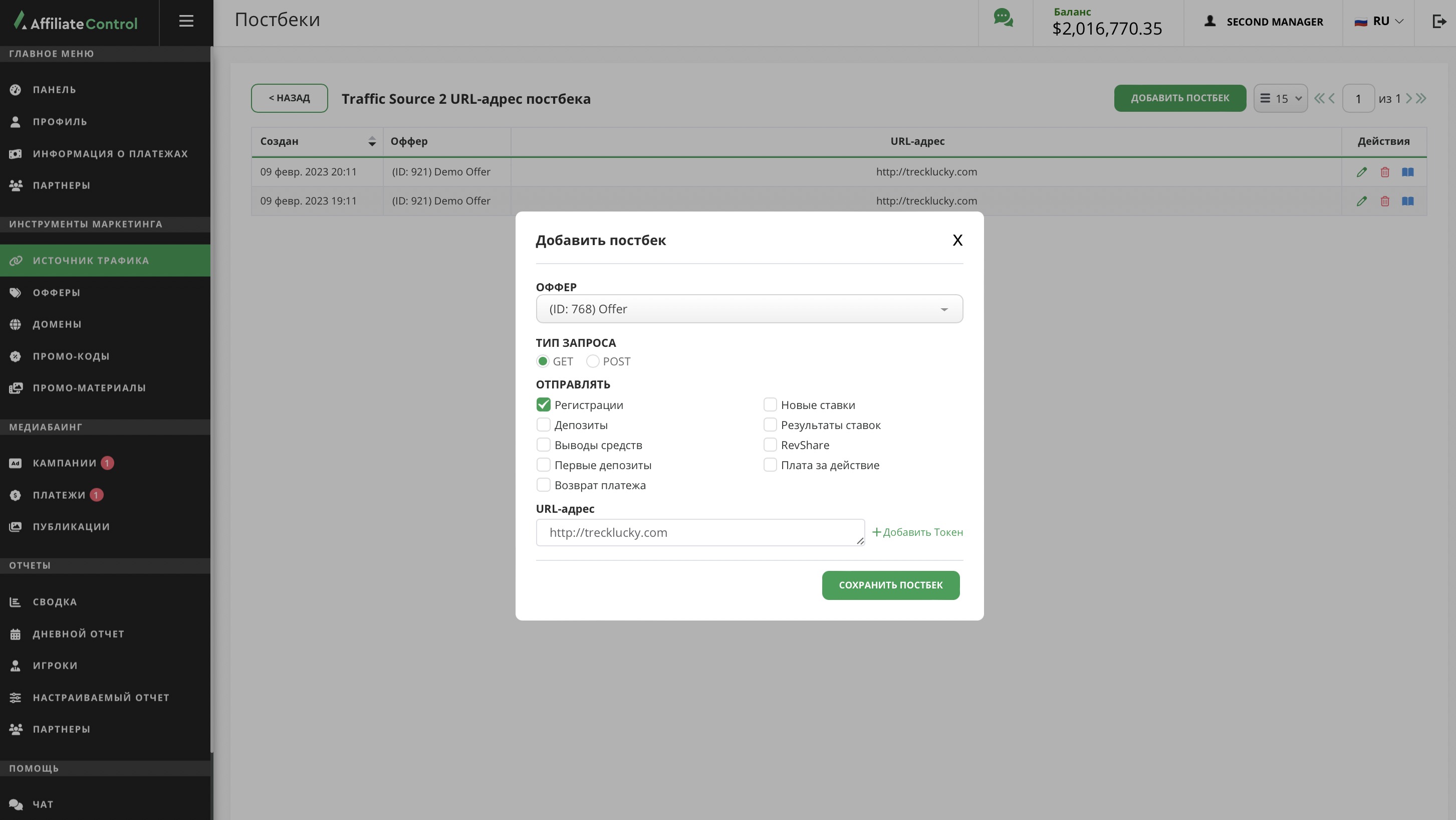Click the red trash icon in second row
Image resolution: width=1456 pixels, height=820 pixels.
point(1385,201)
